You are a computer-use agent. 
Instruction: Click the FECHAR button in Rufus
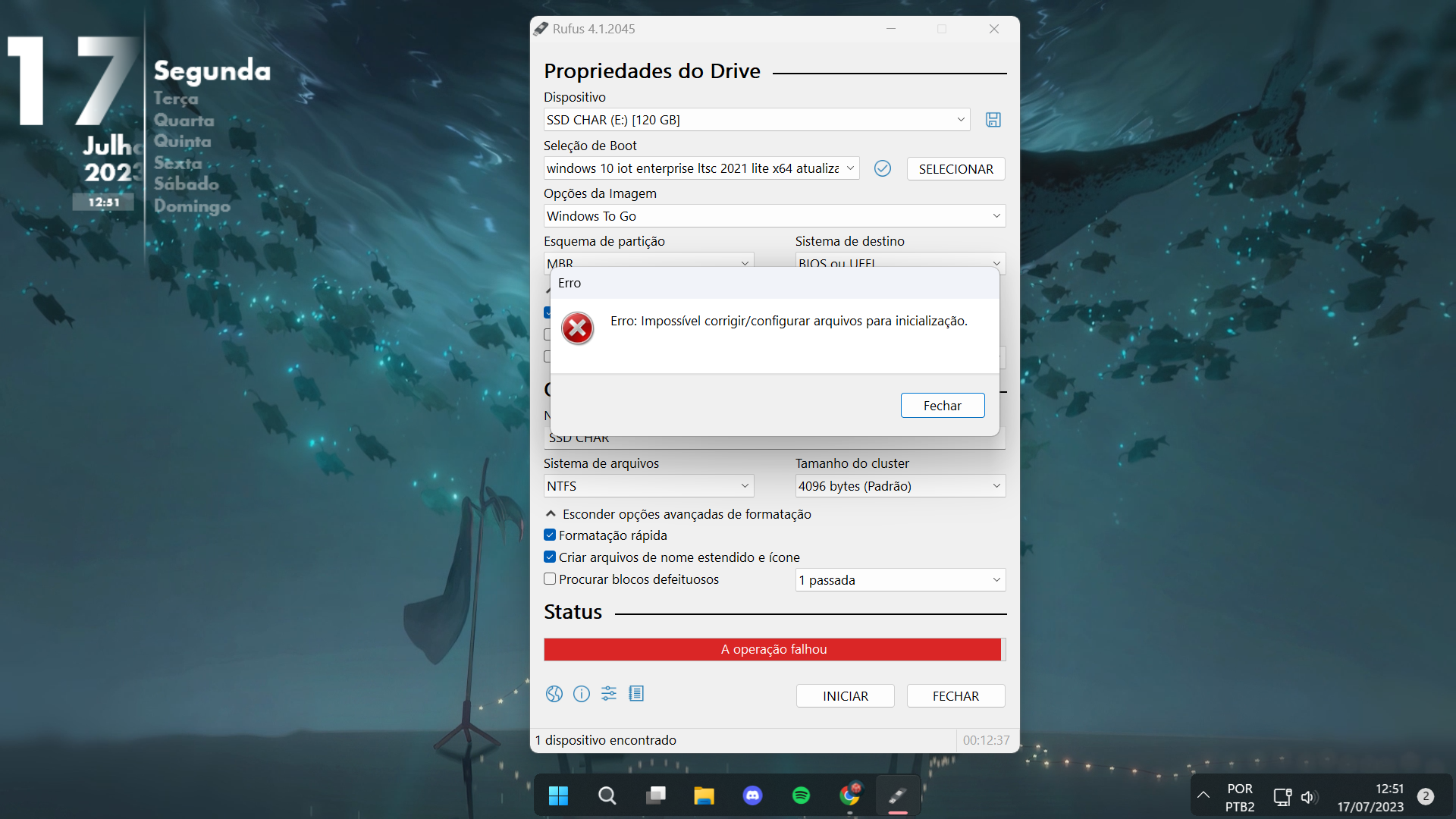click(x=955, y=696)
